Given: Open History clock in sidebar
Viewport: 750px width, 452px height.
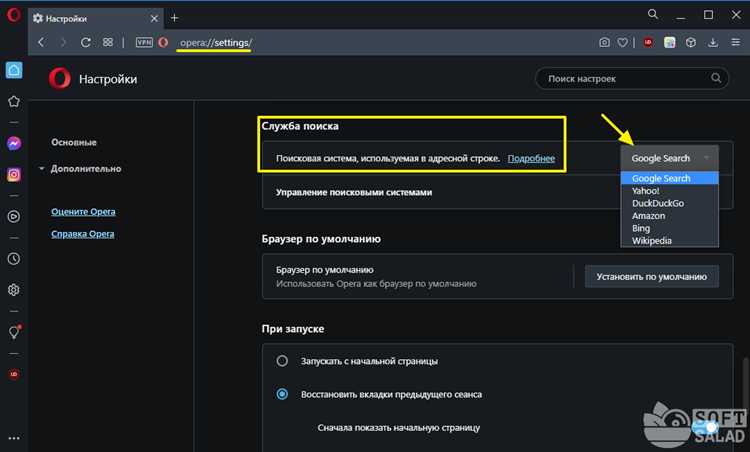Looking at the screenshot, I should point(14,259).
